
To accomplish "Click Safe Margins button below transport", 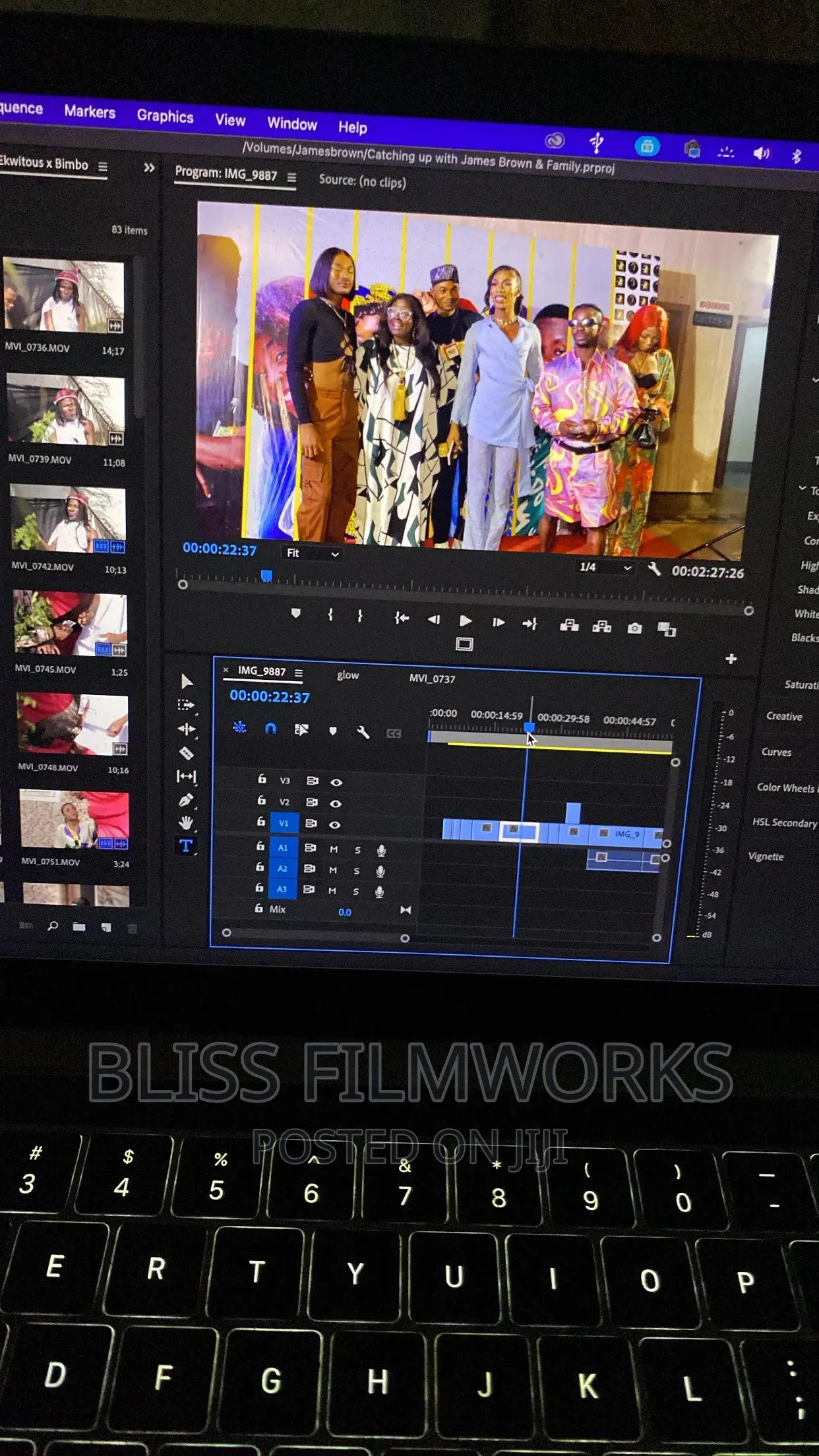I will (x=464, y=644).
